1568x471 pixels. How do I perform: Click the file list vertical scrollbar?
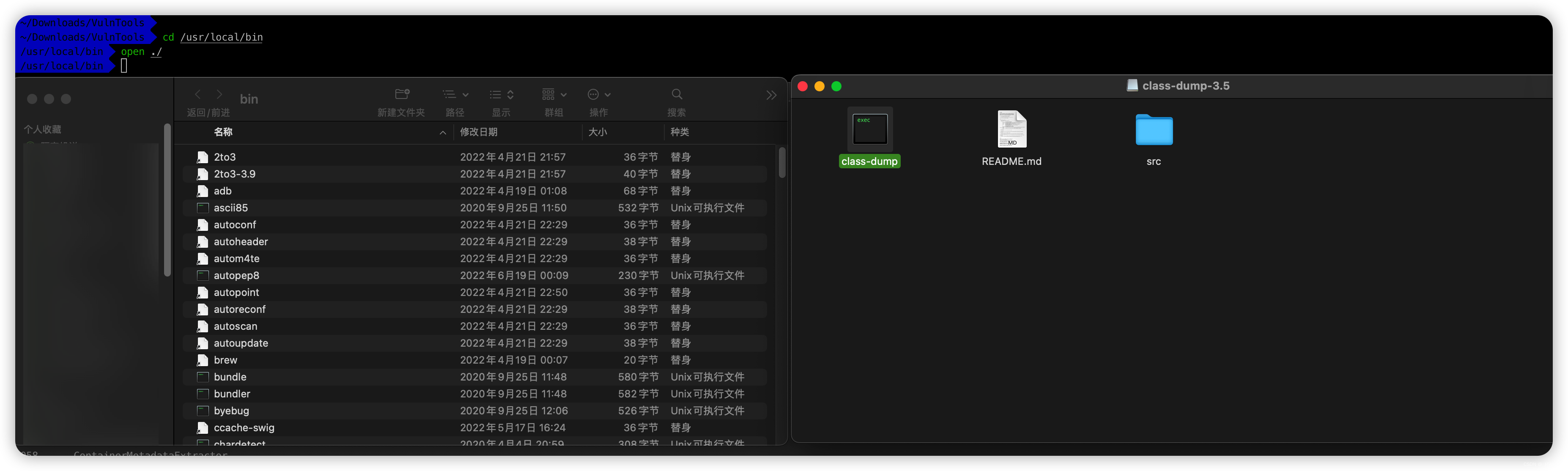tap(781, 163)
